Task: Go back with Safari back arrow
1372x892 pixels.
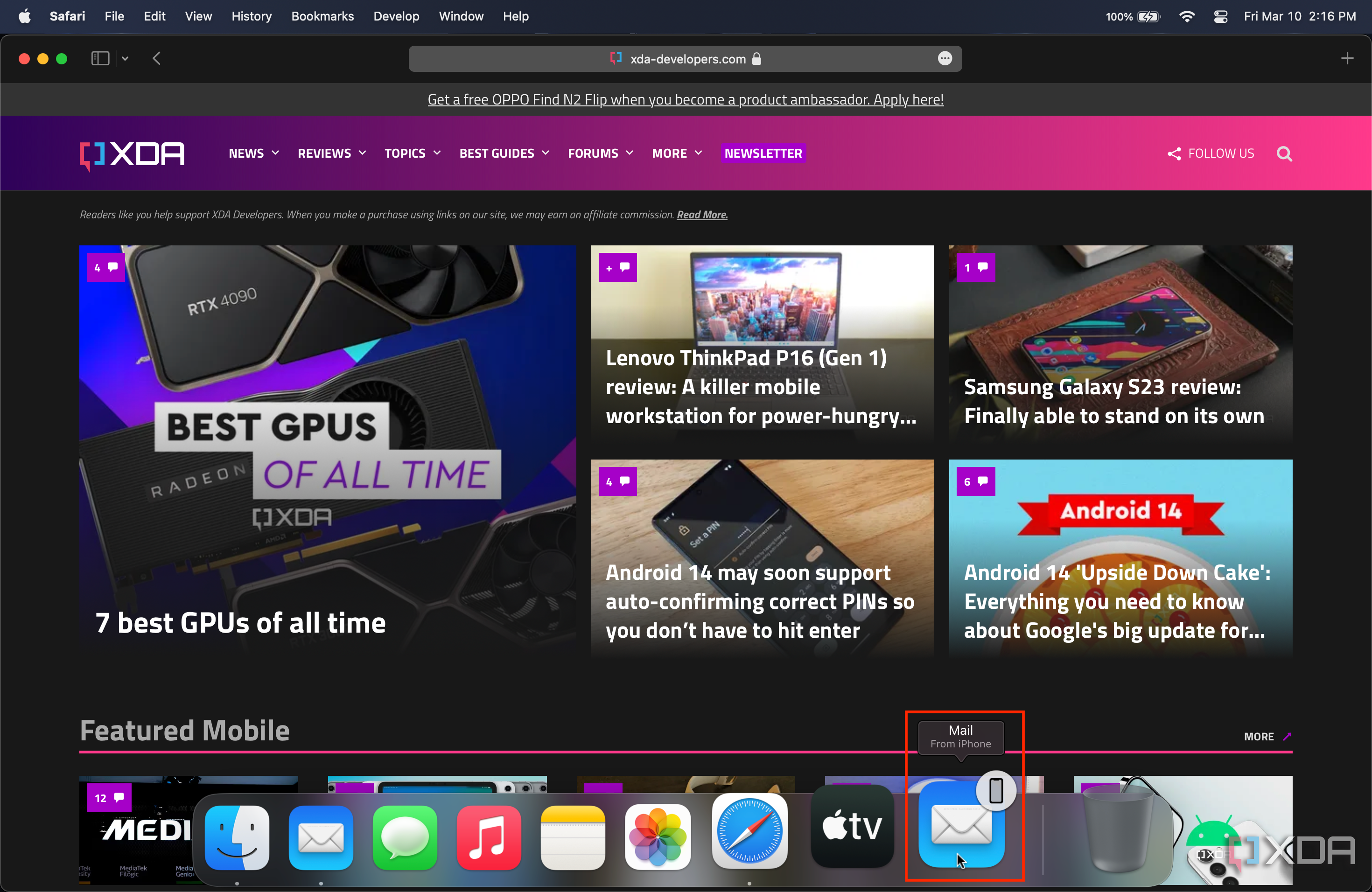Action: [x=156, y=58]
